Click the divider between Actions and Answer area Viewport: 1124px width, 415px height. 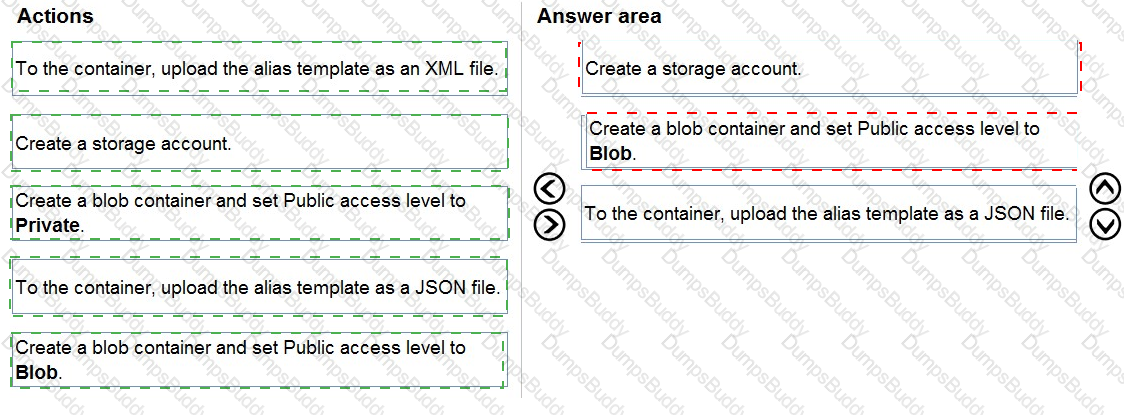tap(521, 208)
